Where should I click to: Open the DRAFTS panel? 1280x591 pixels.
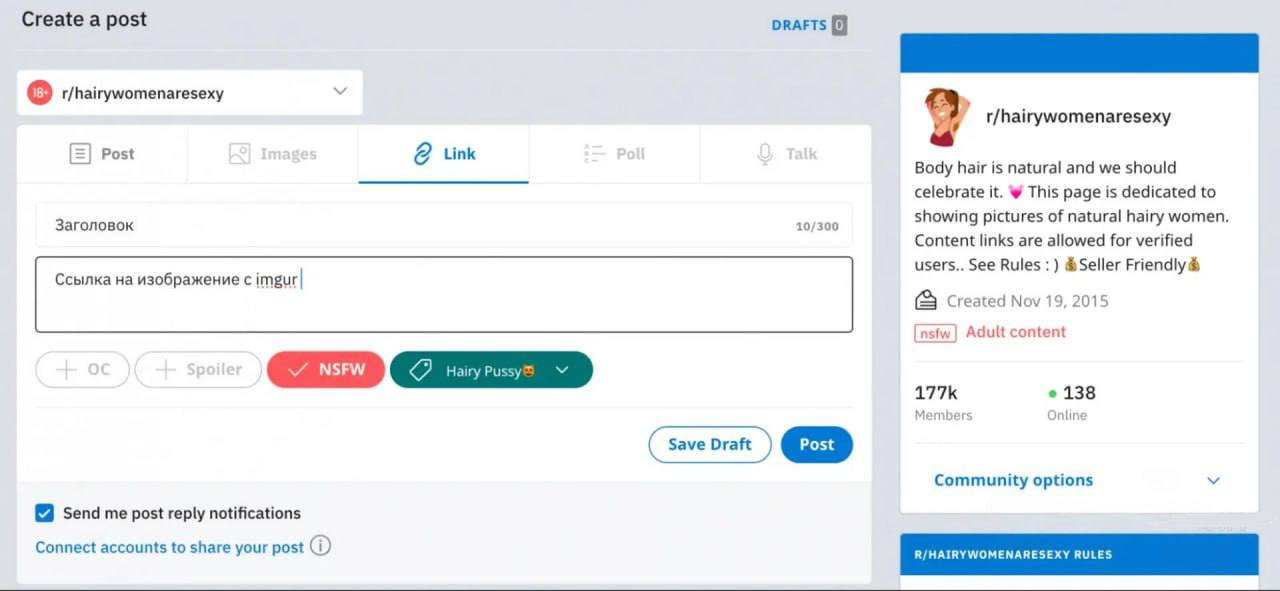[x=799, y=25]
